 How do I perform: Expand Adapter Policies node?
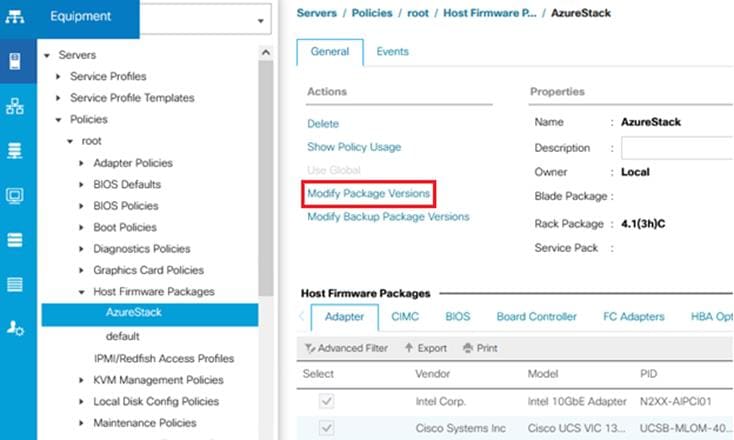pos(81,163)
